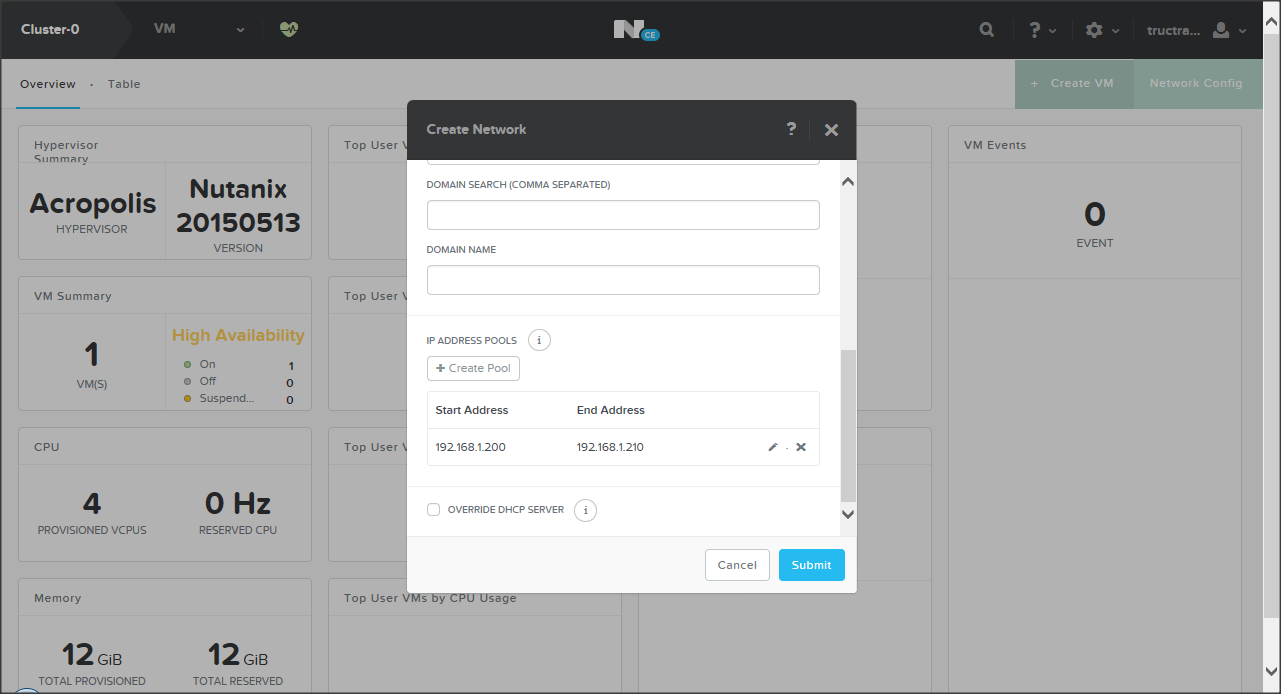
Task: Click info icon next to IP Address Pools
Action: click(539, 340)
